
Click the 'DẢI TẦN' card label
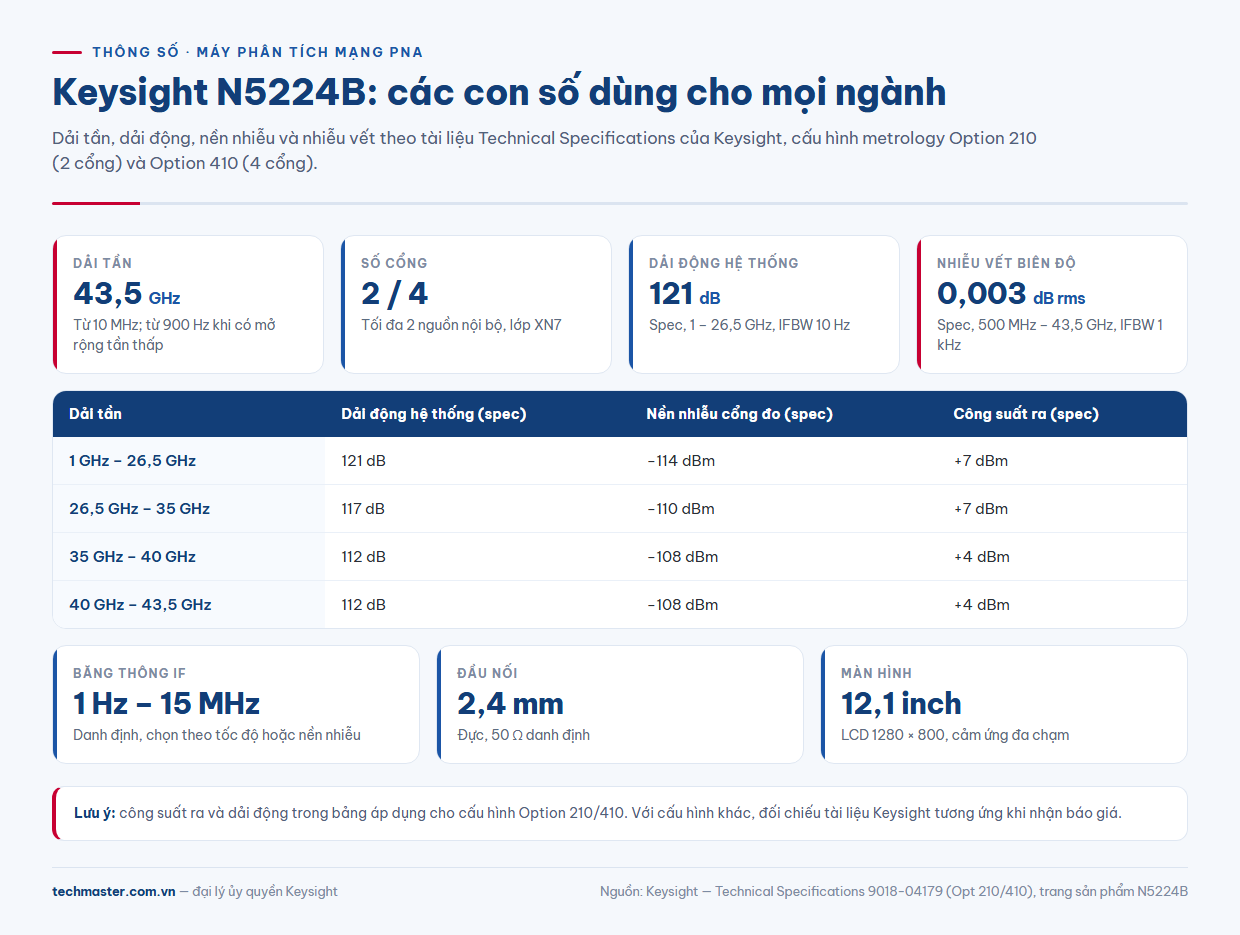pyautogui.click(x=102, y=263)
